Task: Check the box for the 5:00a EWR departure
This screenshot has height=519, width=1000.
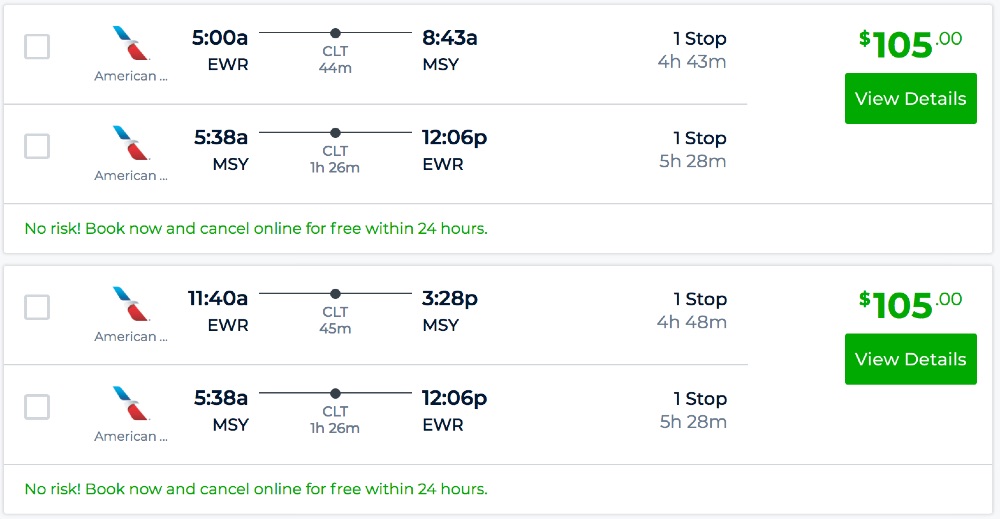Action: point(37,46)
